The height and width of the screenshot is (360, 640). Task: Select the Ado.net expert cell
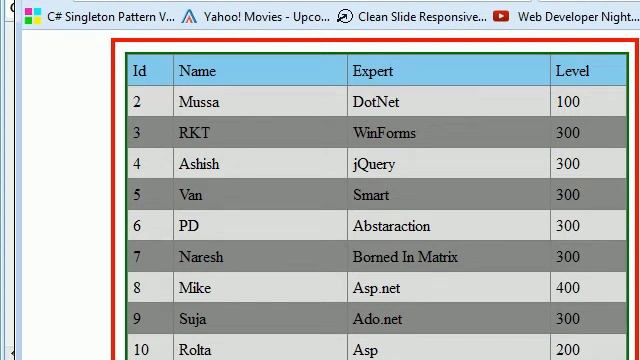point(449,319)
